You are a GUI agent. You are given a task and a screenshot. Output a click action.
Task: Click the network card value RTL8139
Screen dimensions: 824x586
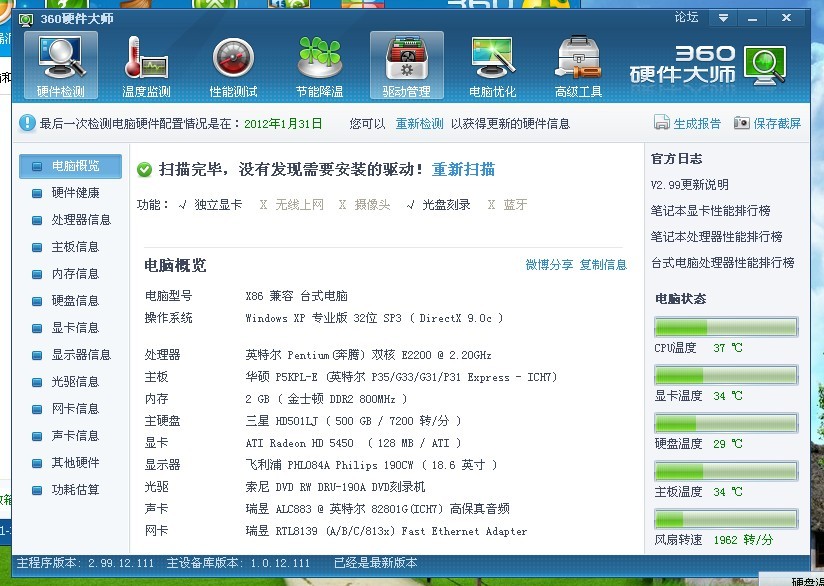coord(386,531)
